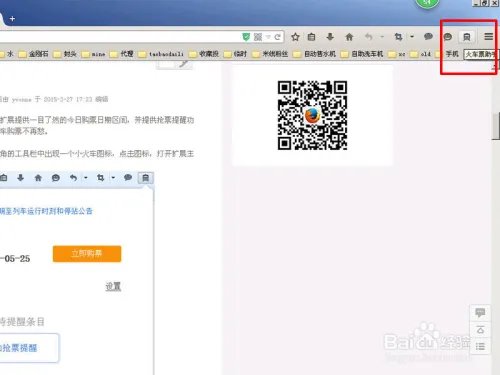
Task: Click the download arrow in the embedded article screenshot
Action: click(x=21, y=178)
